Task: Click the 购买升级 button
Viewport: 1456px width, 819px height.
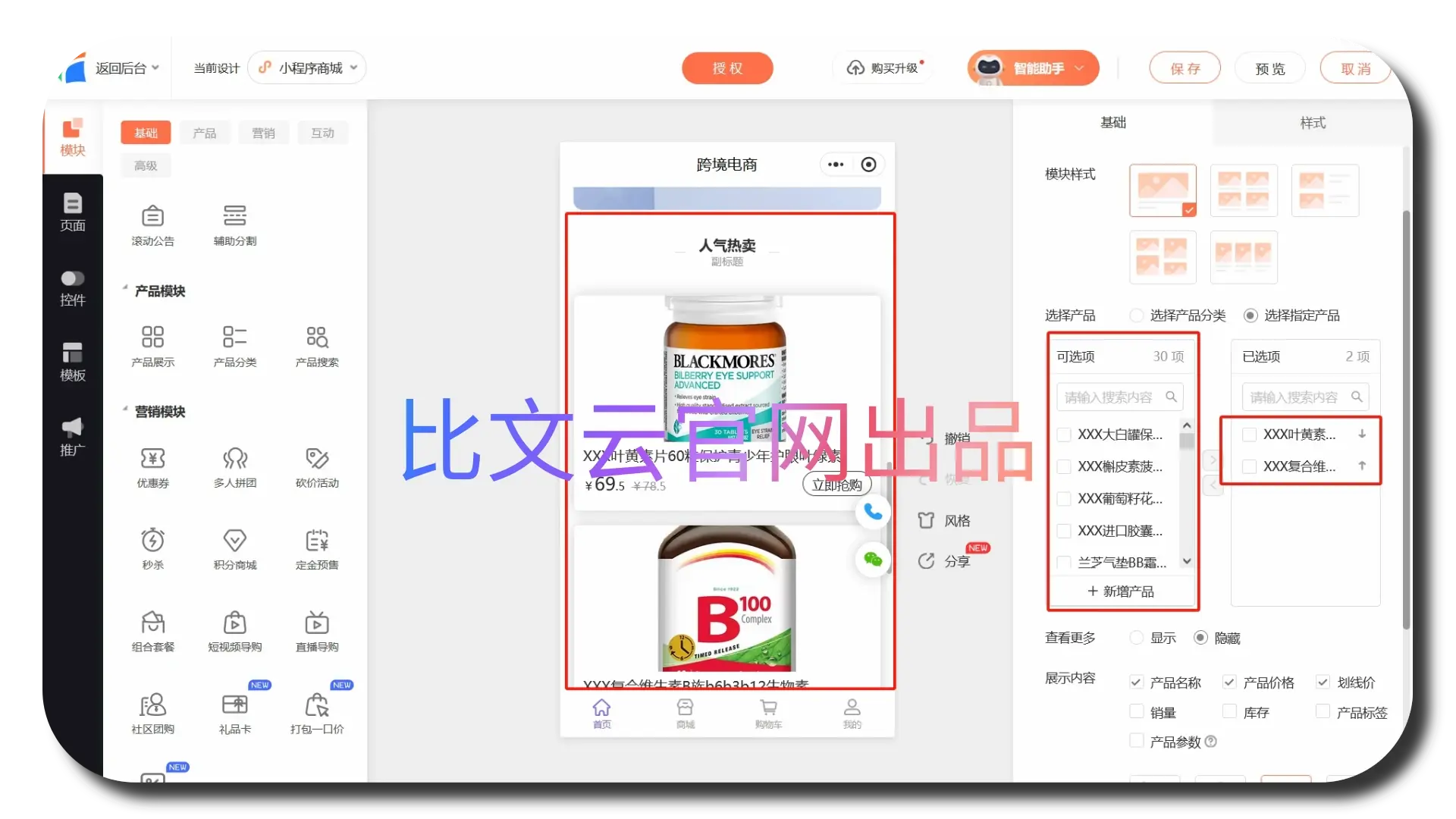Action: coord(884,68)
